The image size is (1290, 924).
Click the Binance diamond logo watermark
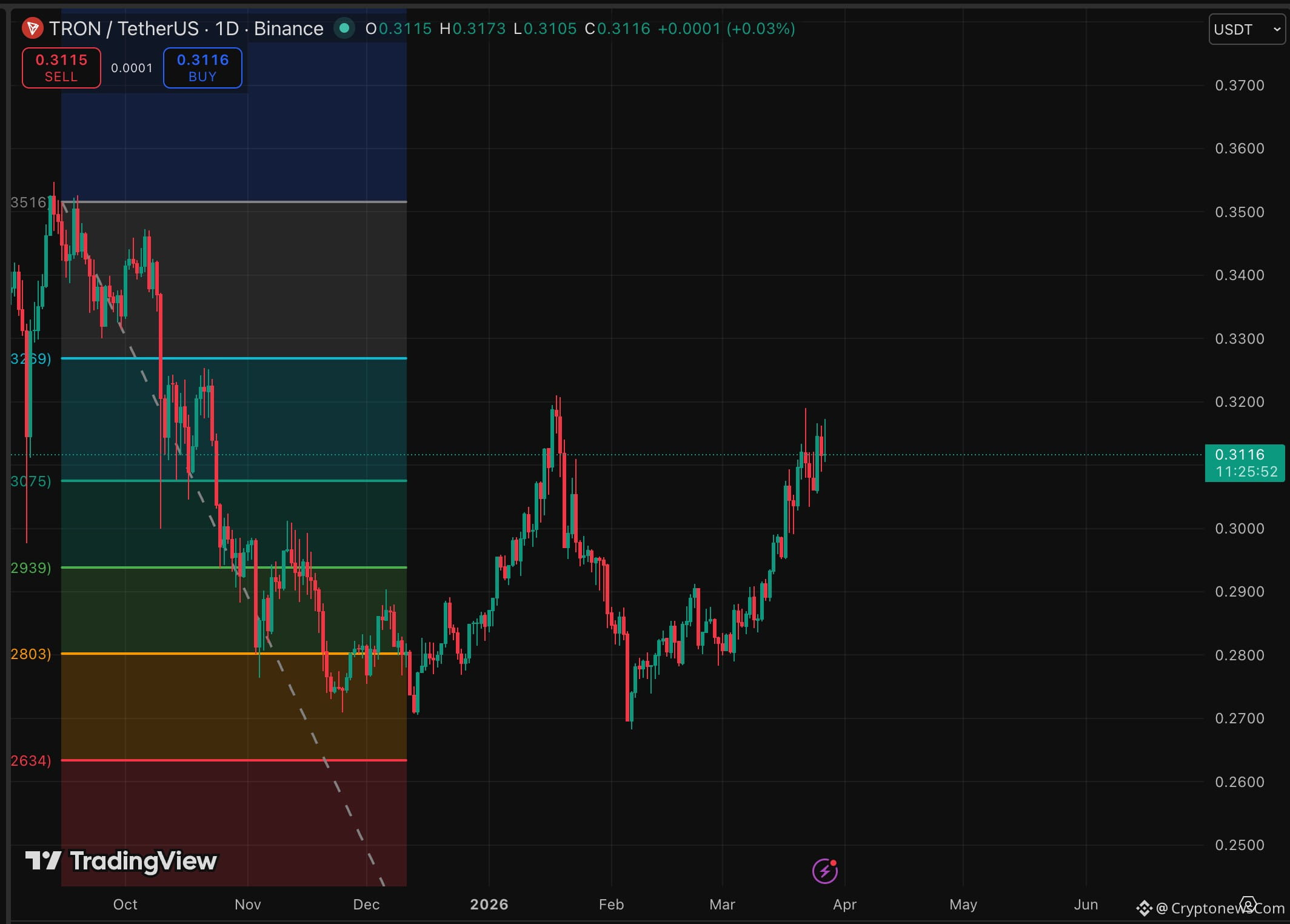coord(1144,908)
